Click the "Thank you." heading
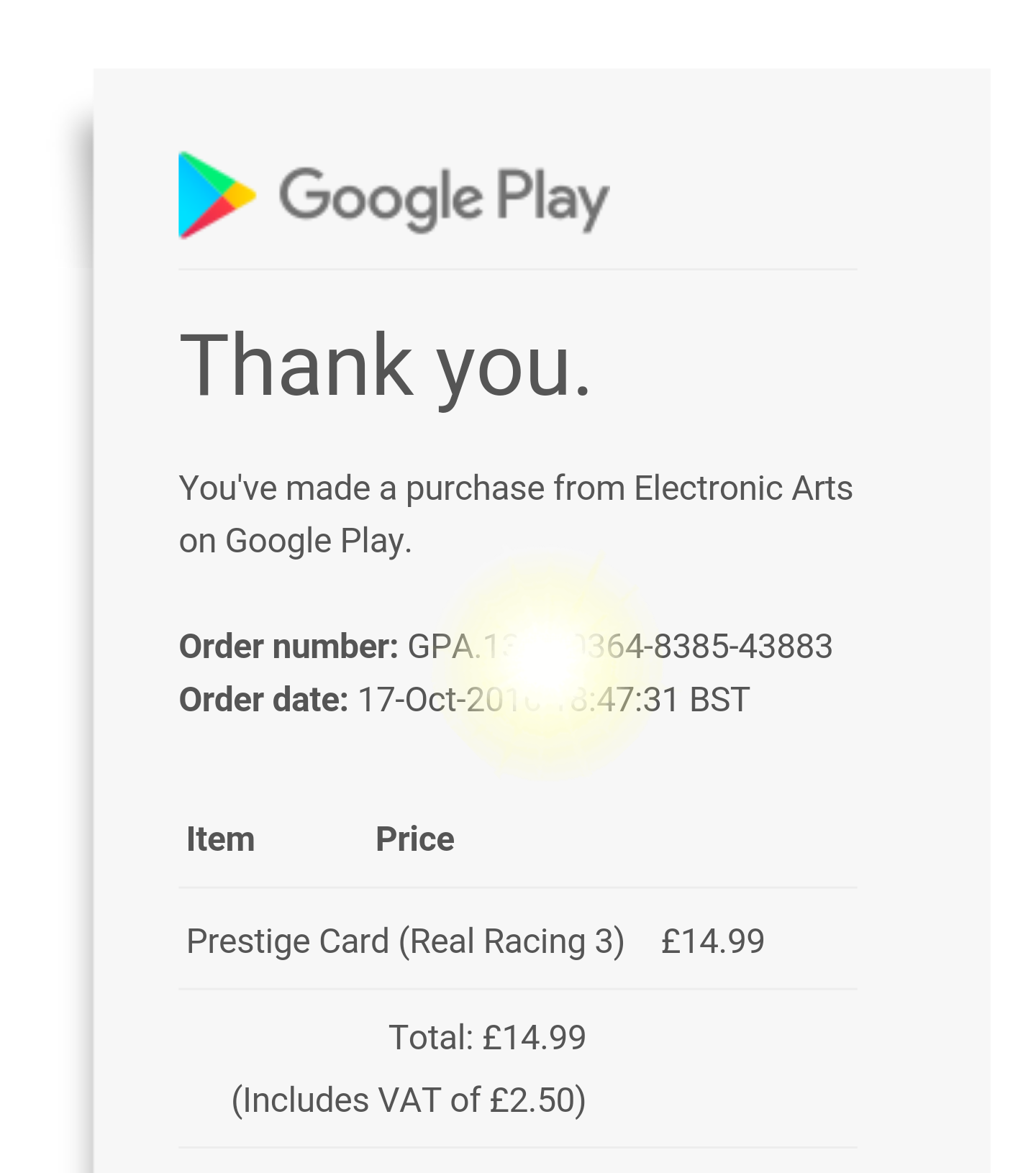The image size is (1036, 1173). tap(385, 365)
